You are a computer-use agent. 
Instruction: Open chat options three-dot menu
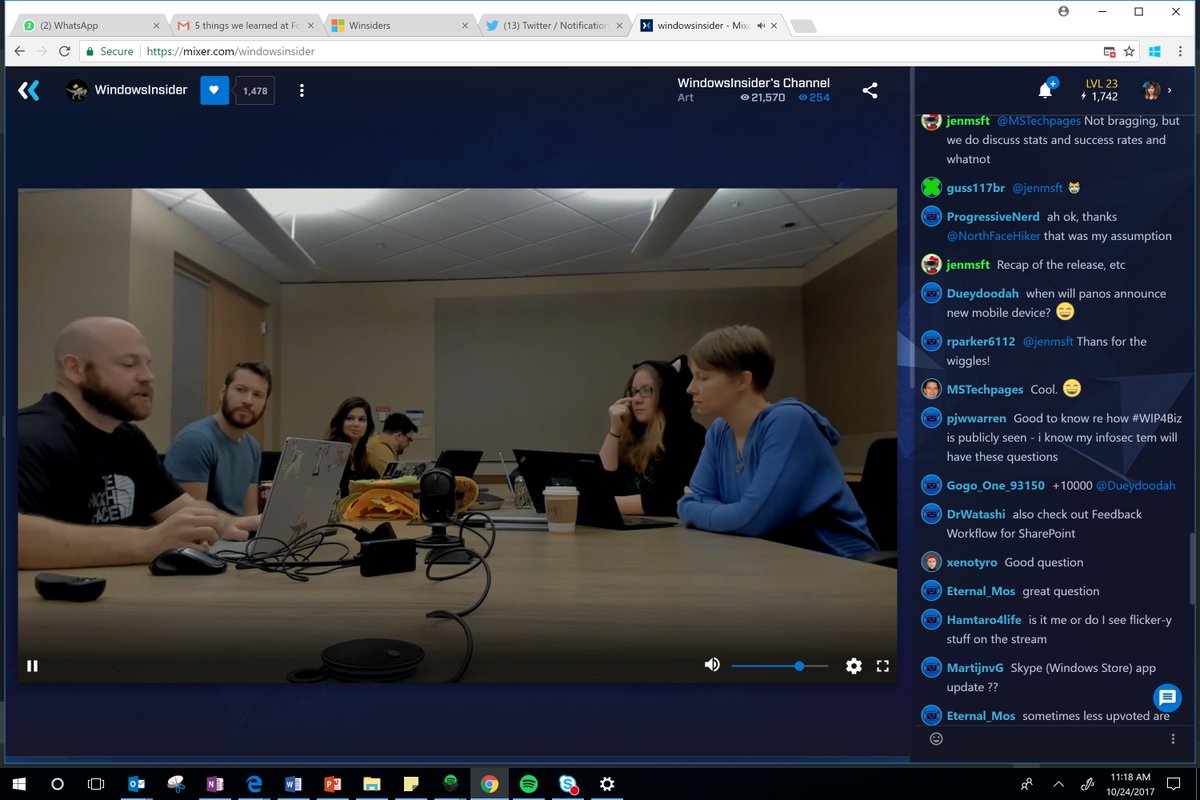click(x=1173, y=739)
